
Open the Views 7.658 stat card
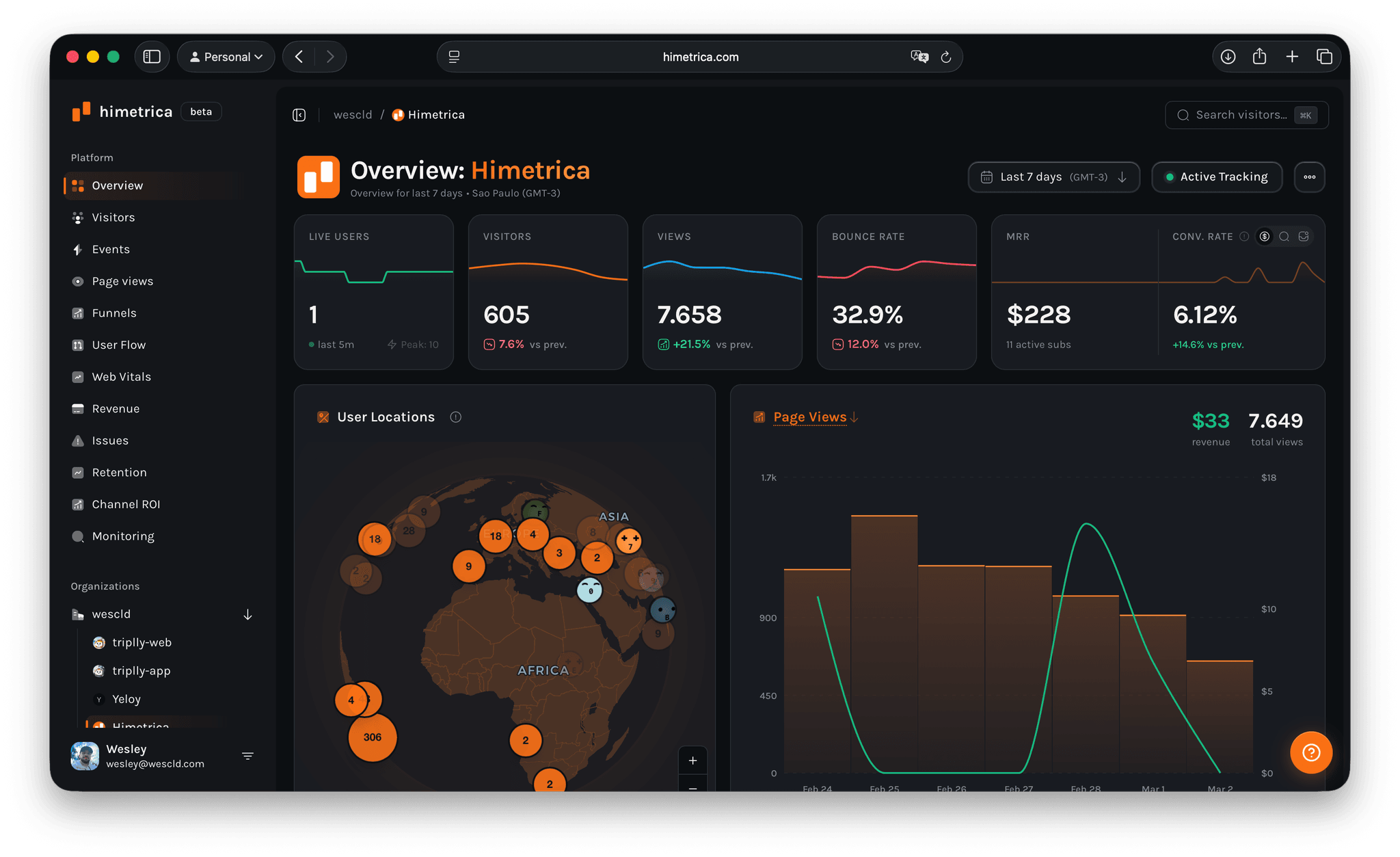[x=723, y=292]
